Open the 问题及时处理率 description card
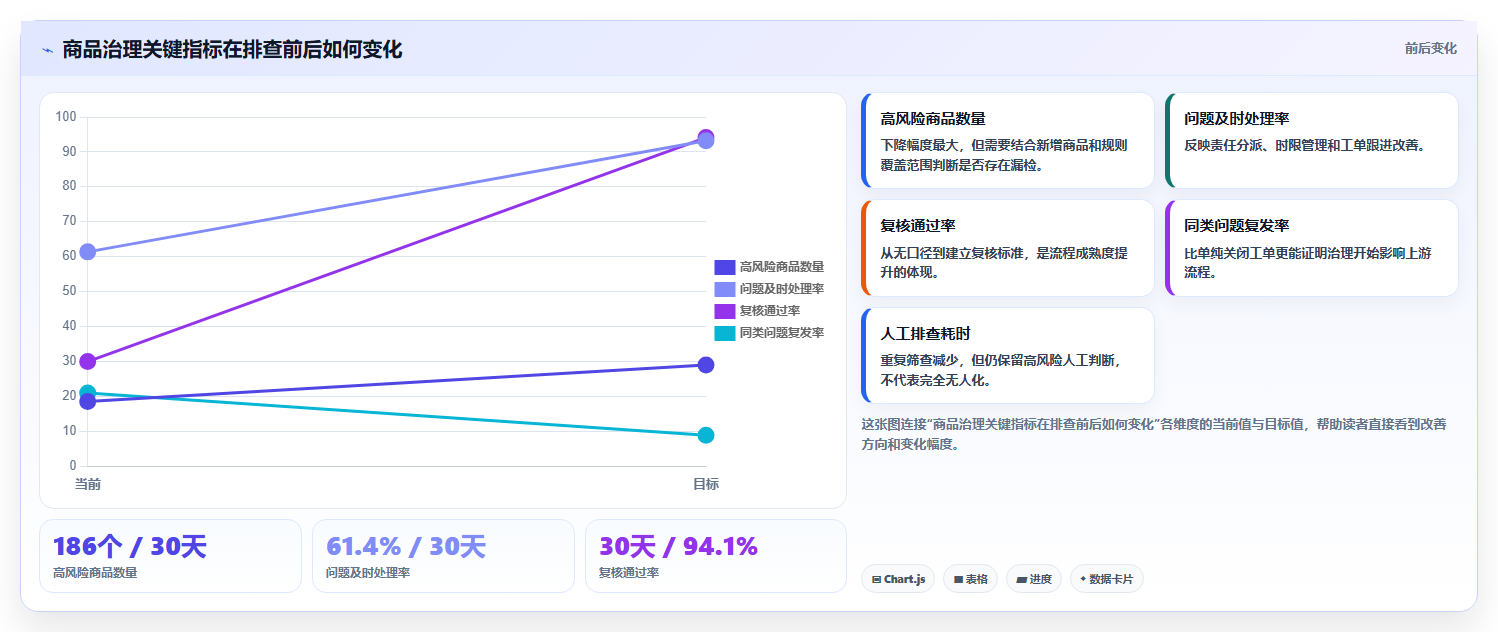 tap(1311, 141)
